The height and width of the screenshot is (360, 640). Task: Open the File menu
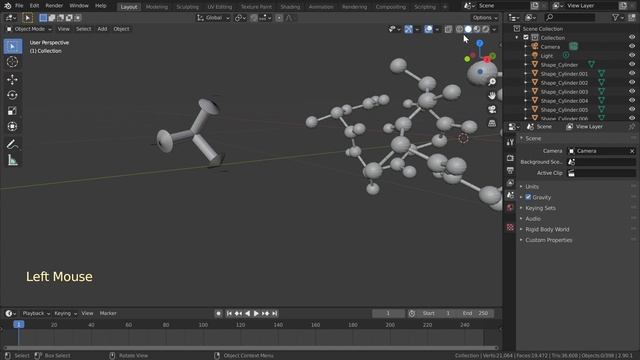[19, 6]
